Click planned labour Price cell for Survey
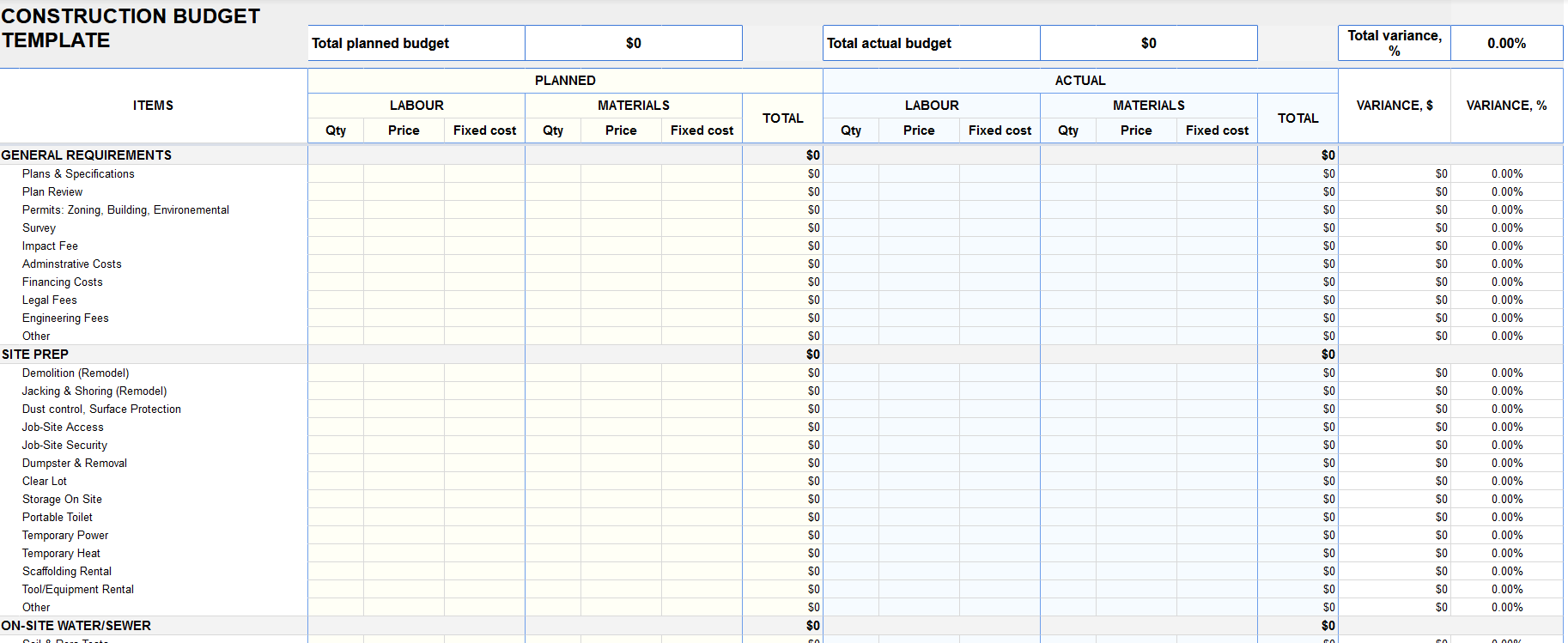This screenshot has height=643, width=1568. pyautogui.click(x=404, y=227)
